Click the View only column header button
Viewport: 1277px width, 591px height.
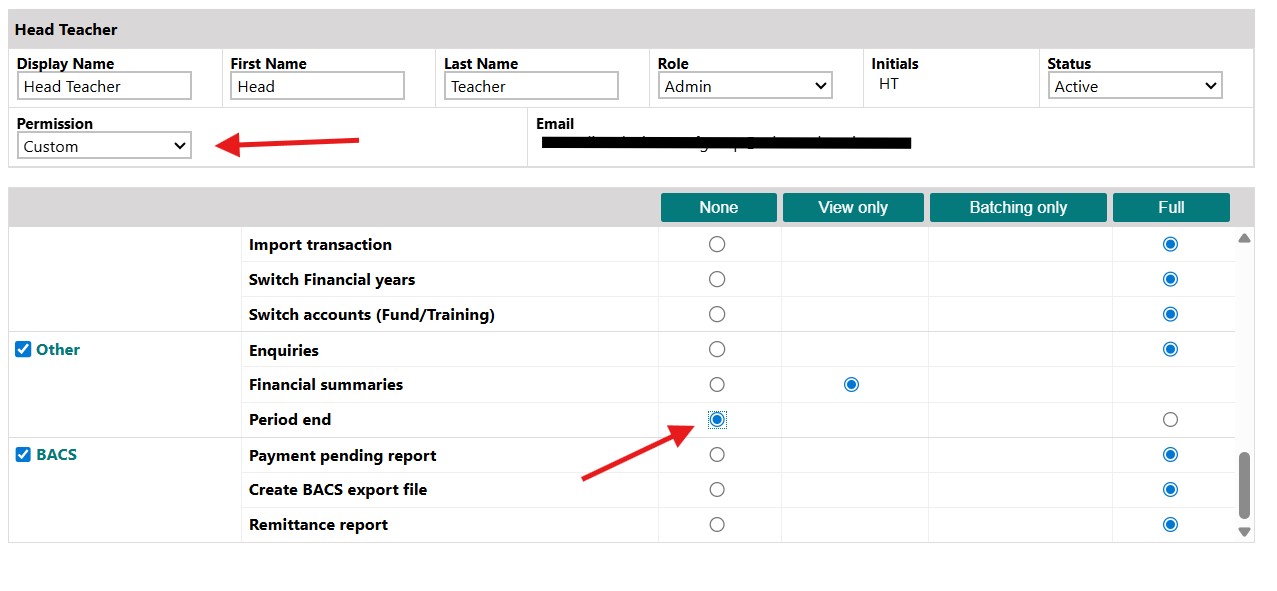(852, 207)
